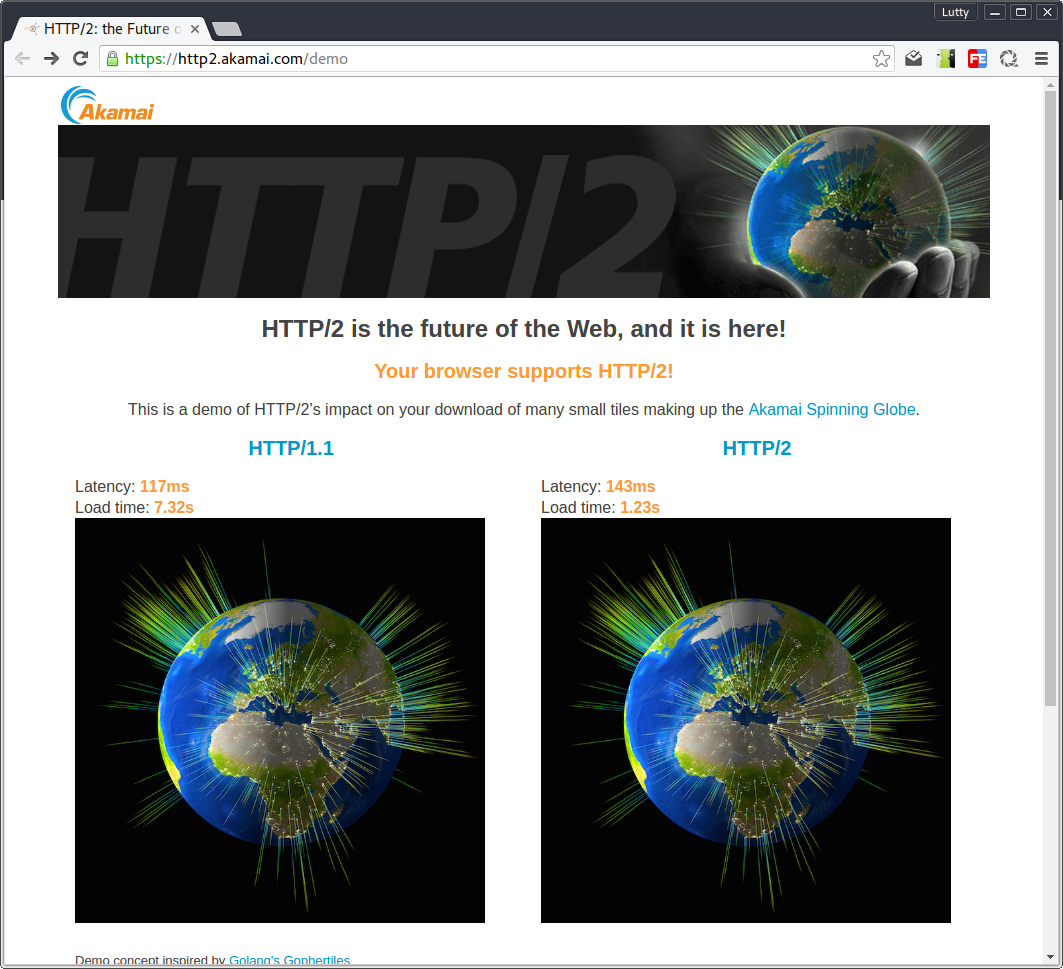This screenshot has height=969, width=1063.
Task: Click the HTTP/1.1 globe image
Action: (x=279, y=720)
